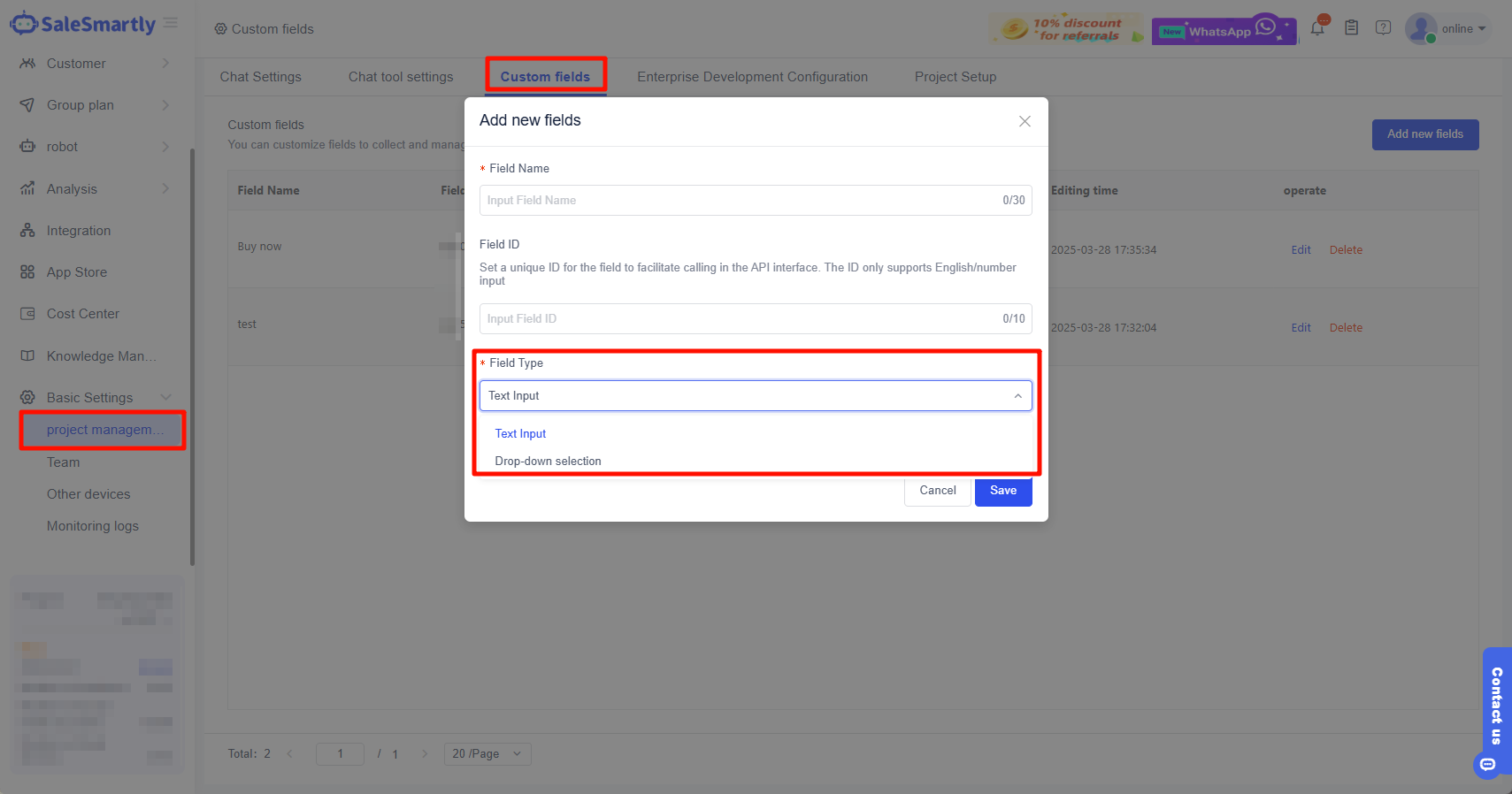Click the robot sidebar icon
This screenshot has height=794, width=1512.
click(x=27, y=147)
